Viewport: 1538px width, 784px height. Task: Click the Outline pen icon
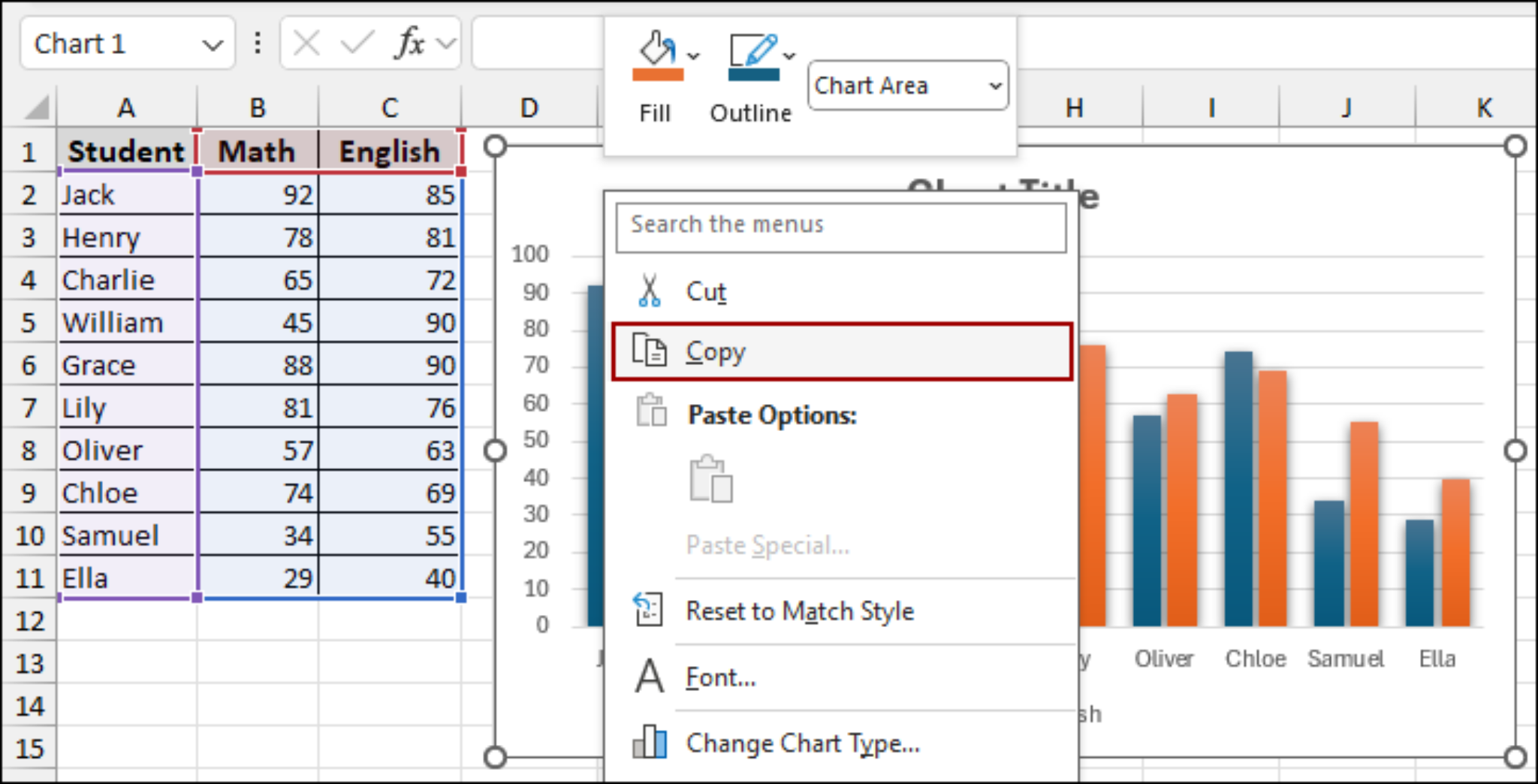753,50
